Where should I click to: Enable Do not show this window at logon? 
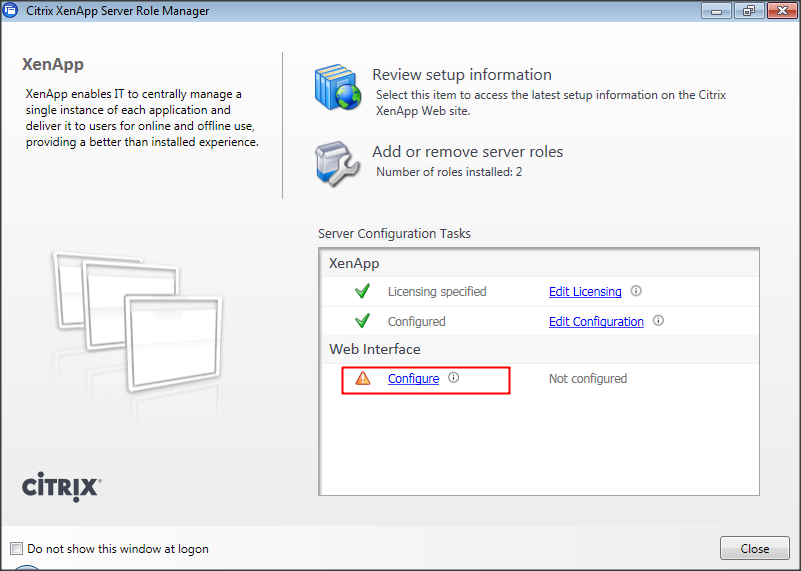16,549
